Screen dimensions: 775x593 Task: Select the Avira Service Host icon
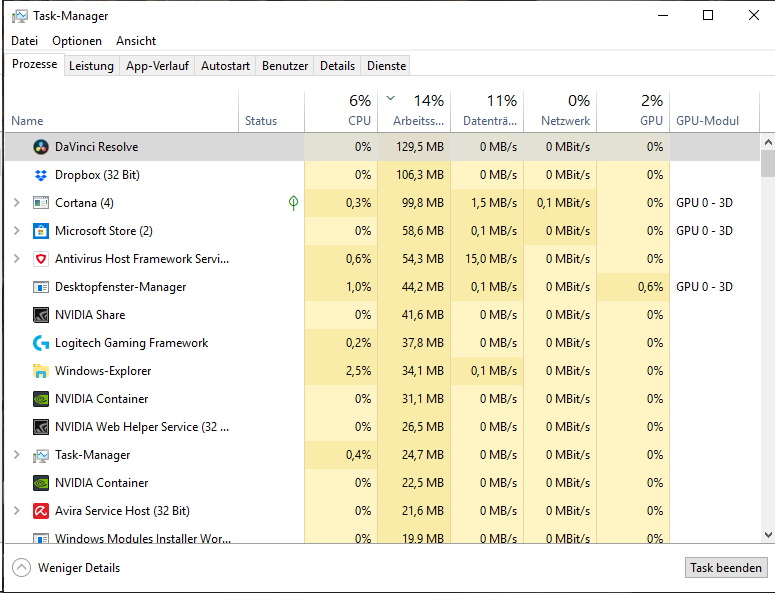(x=41, y=511)
